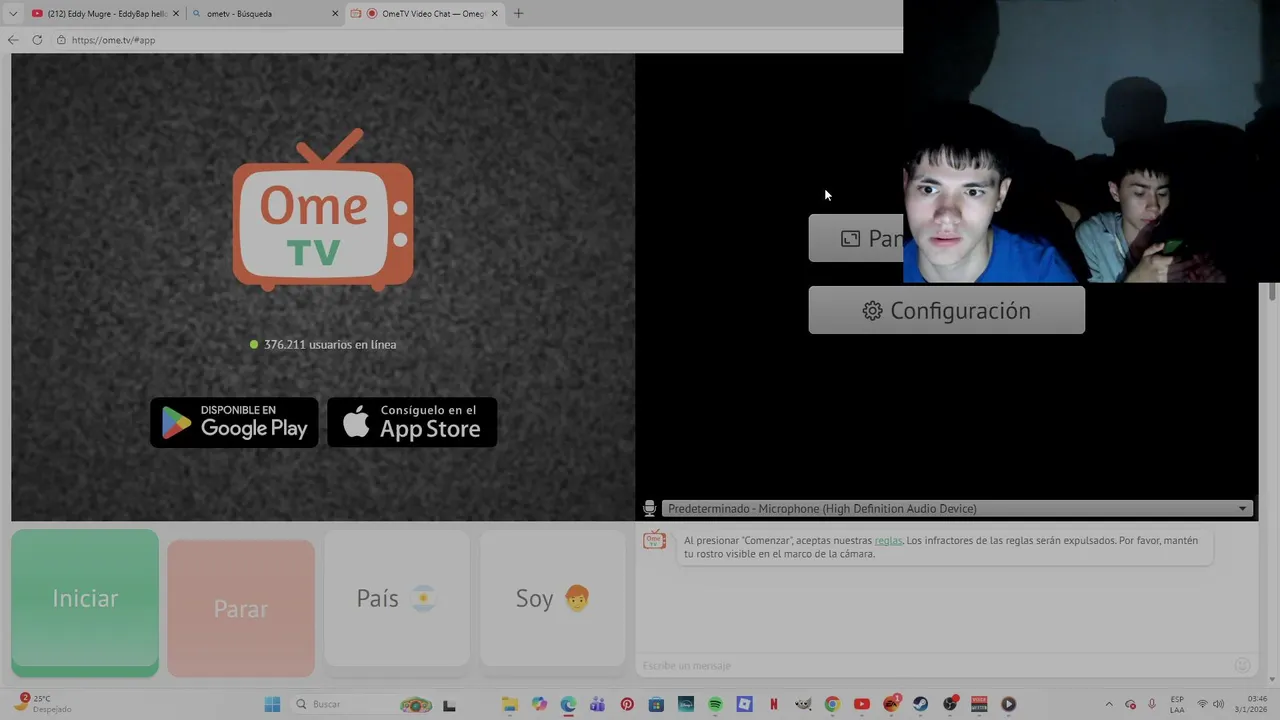Open the País country selector
1280x720 pixels.
coord(397,598)
